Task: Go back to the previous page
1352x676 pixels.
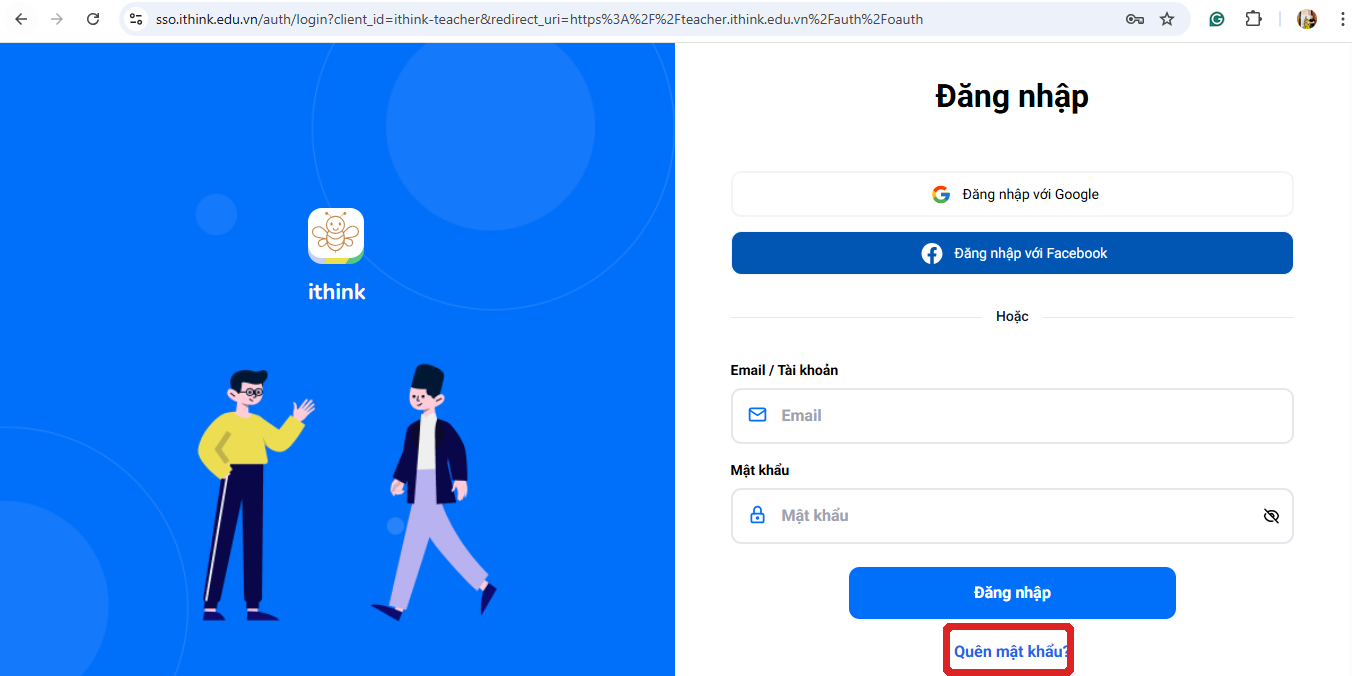Action: pos(21,19)
